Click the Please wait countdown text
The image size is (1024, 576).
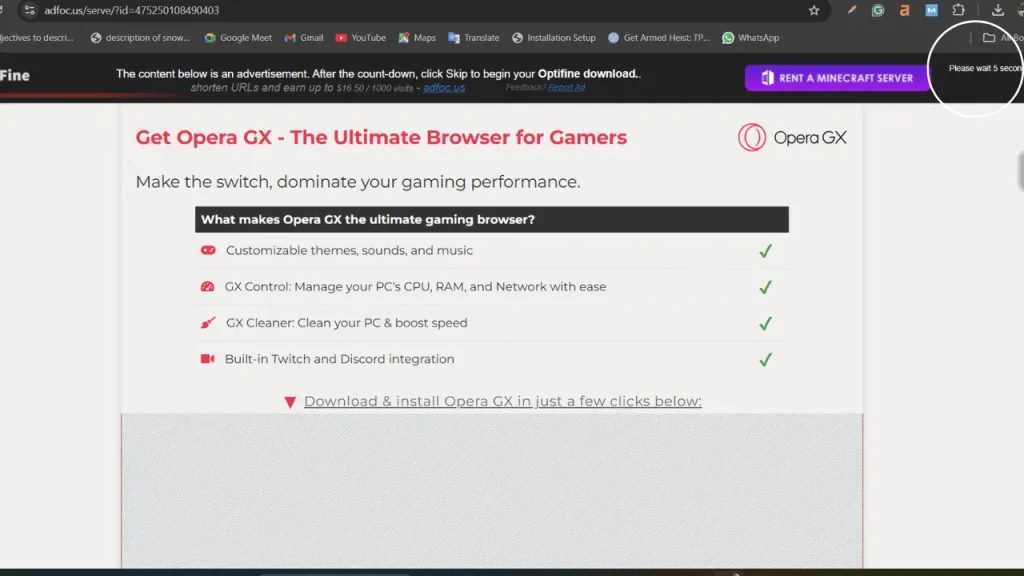coord(985,68)
